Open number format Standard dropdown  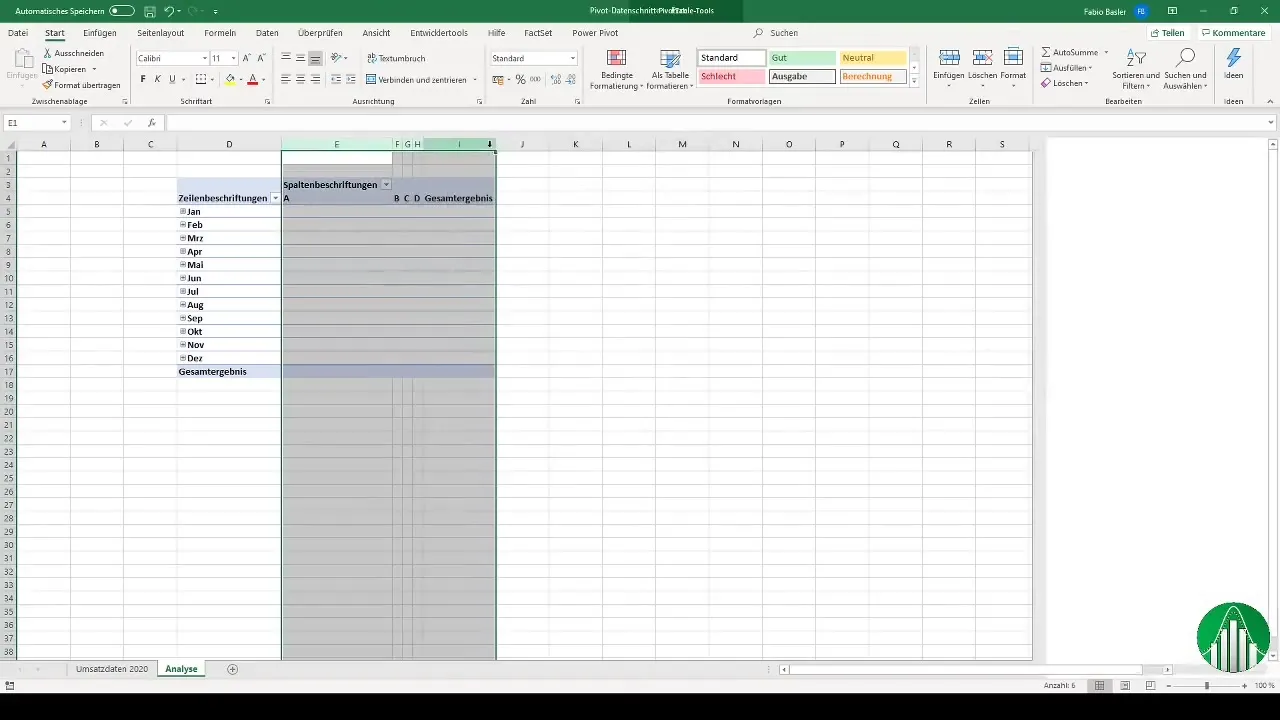573,58
